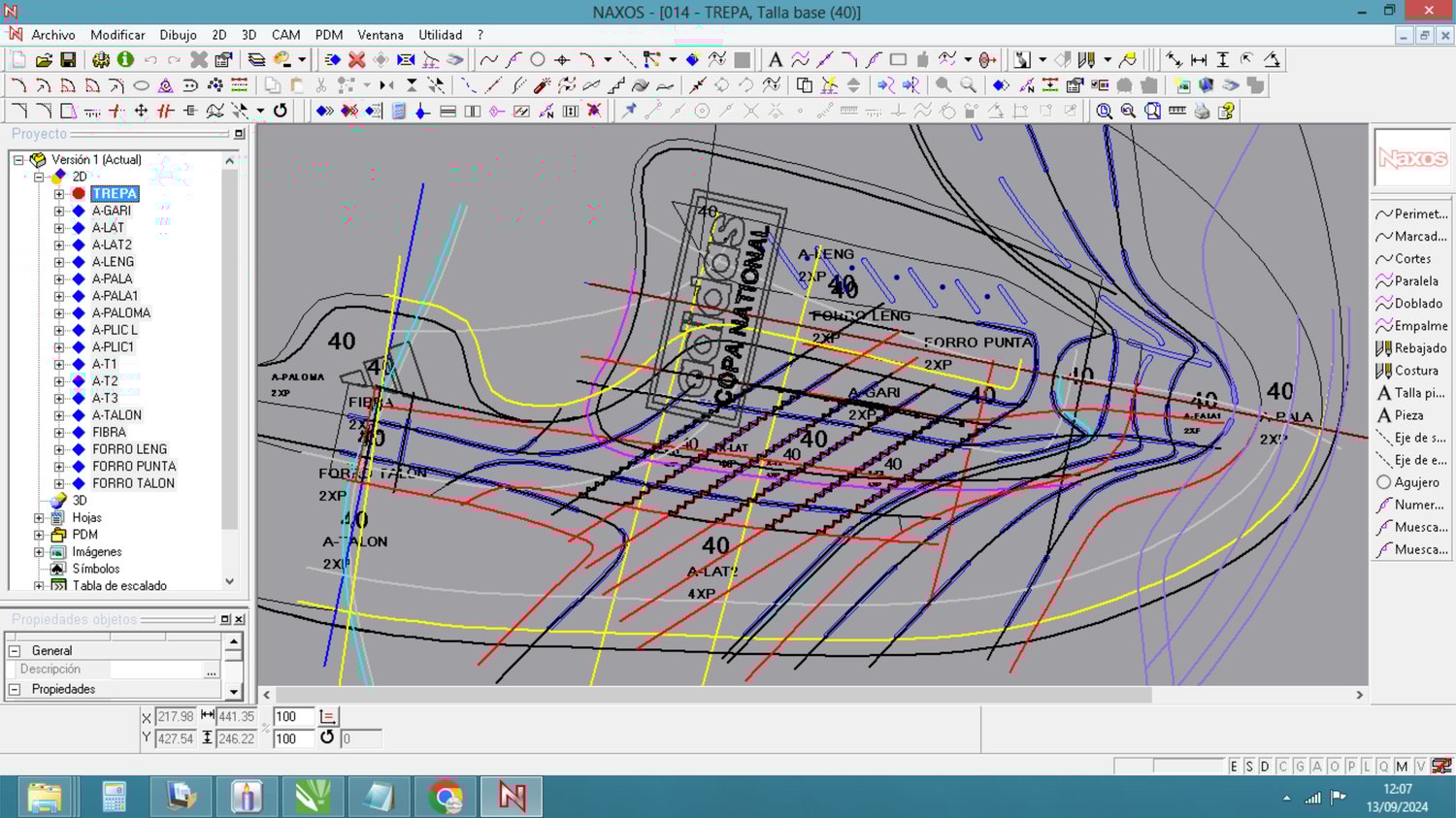Click the move four-arrows icon
This screenshot has height=818, width=1456.
[141, 111]
